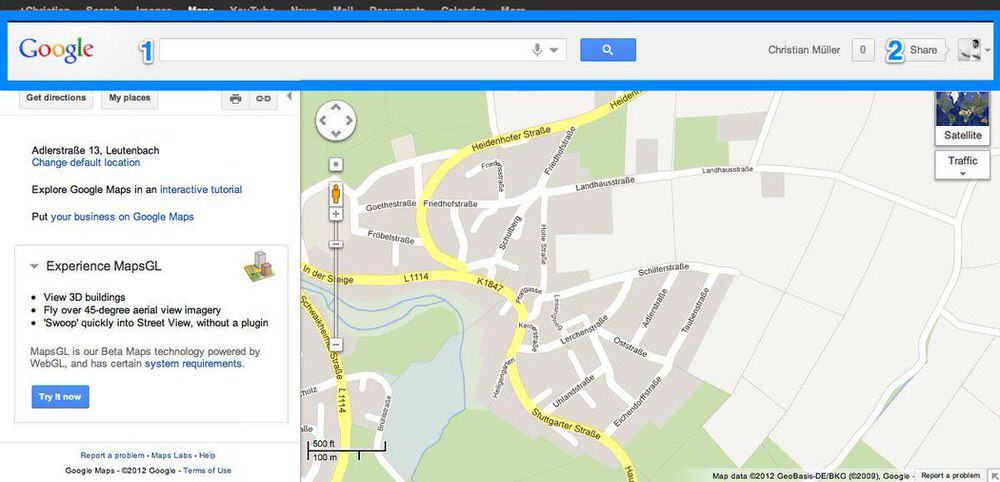Pan the map left with arrow control

coord(323,120)
